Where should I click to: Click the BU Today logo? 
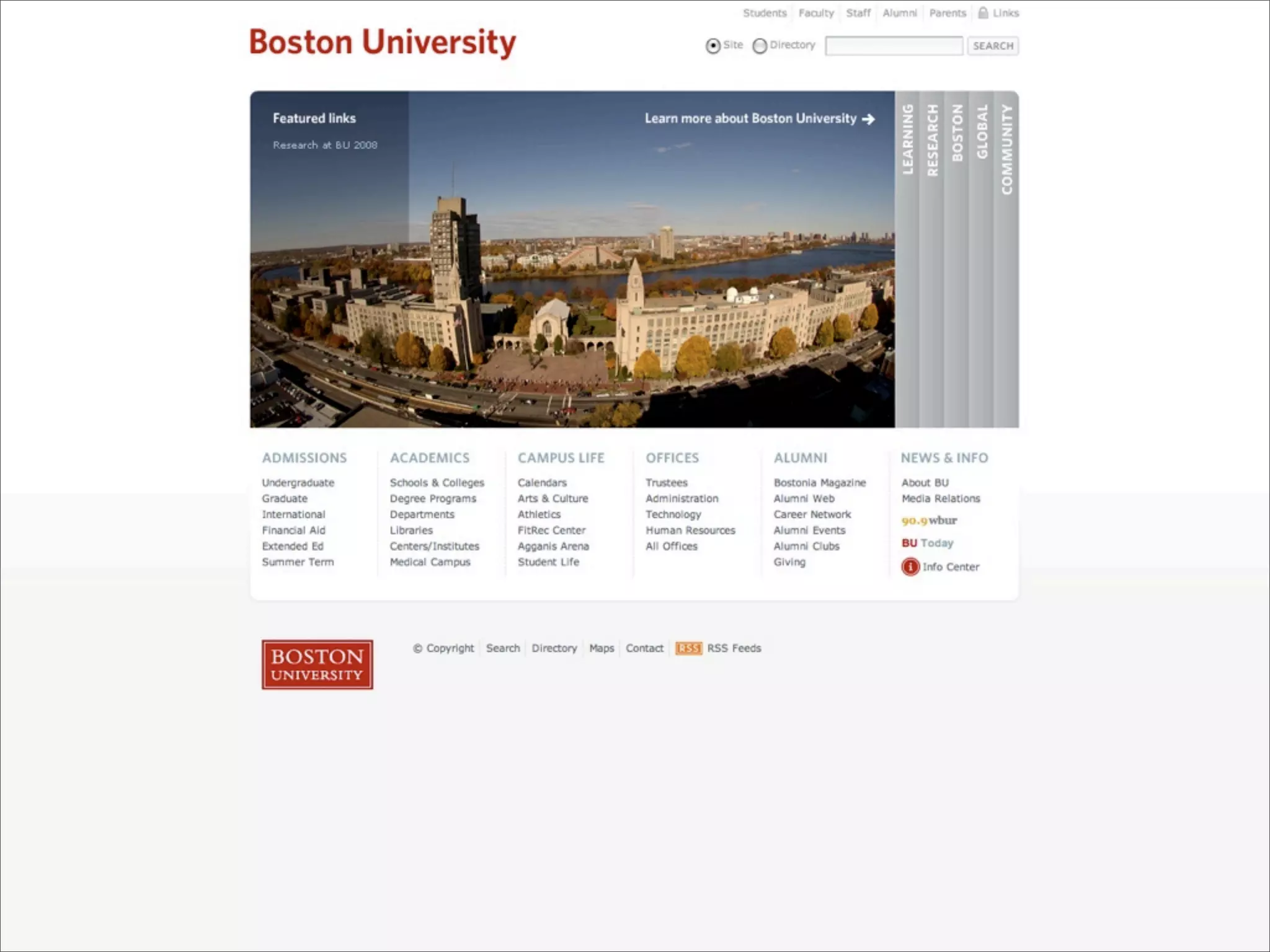(927, 543)
